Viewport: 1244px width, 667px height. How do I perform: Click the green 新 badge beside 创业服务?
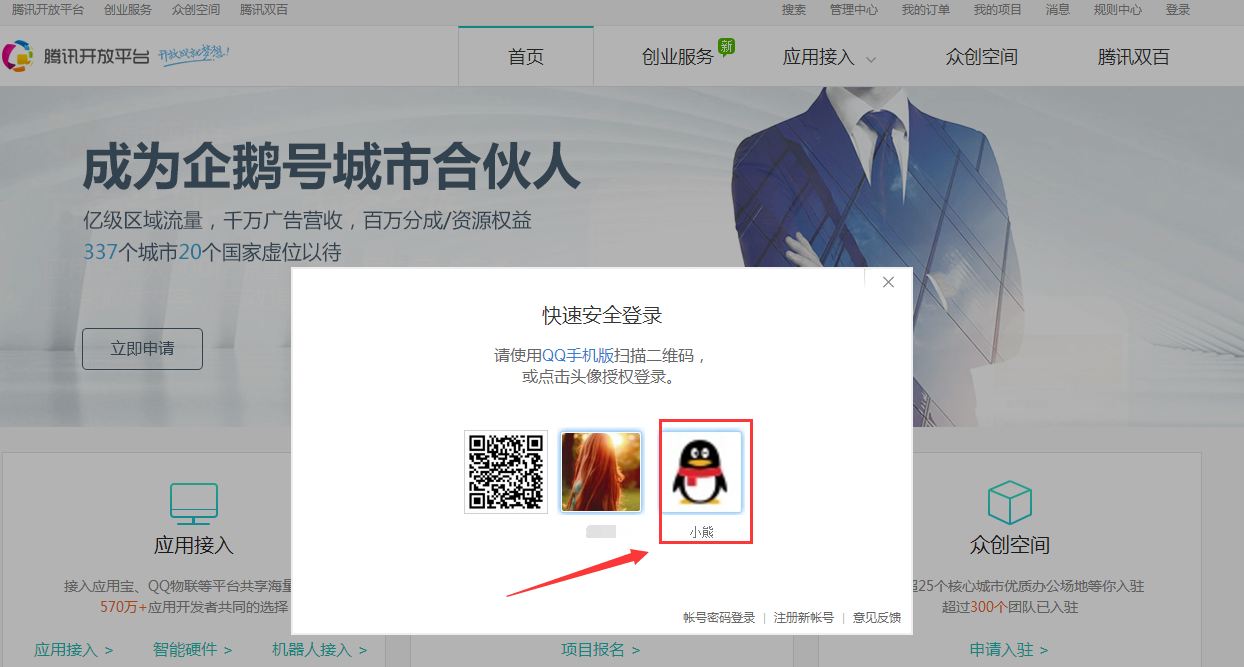click(x=726, y=46)
